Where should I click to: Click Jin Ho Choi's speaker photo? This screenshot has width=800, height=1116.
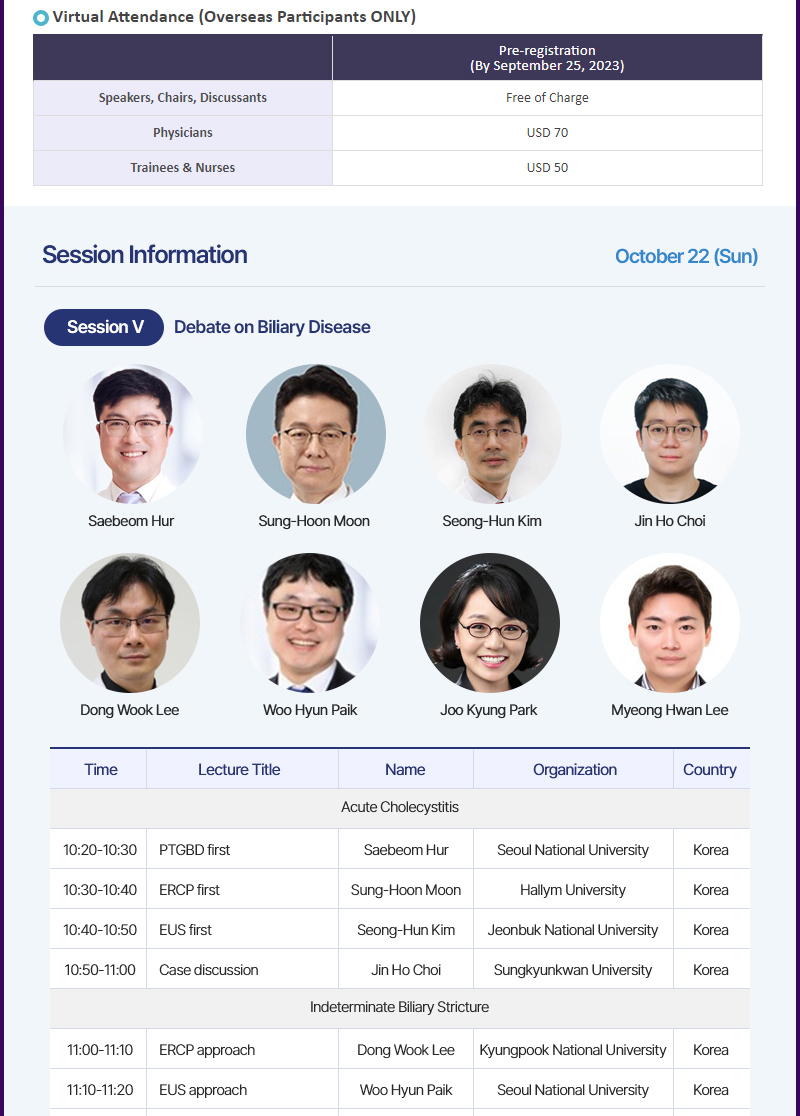tap(670, 434)
